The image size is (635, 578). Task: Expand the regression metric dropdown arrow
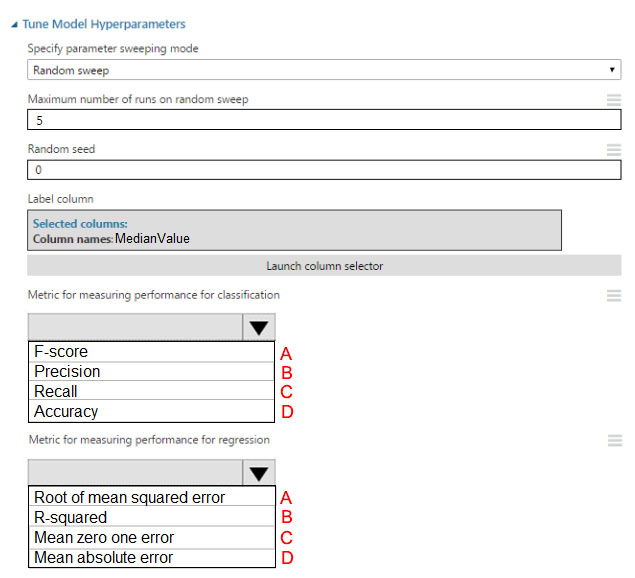[259, 473]
